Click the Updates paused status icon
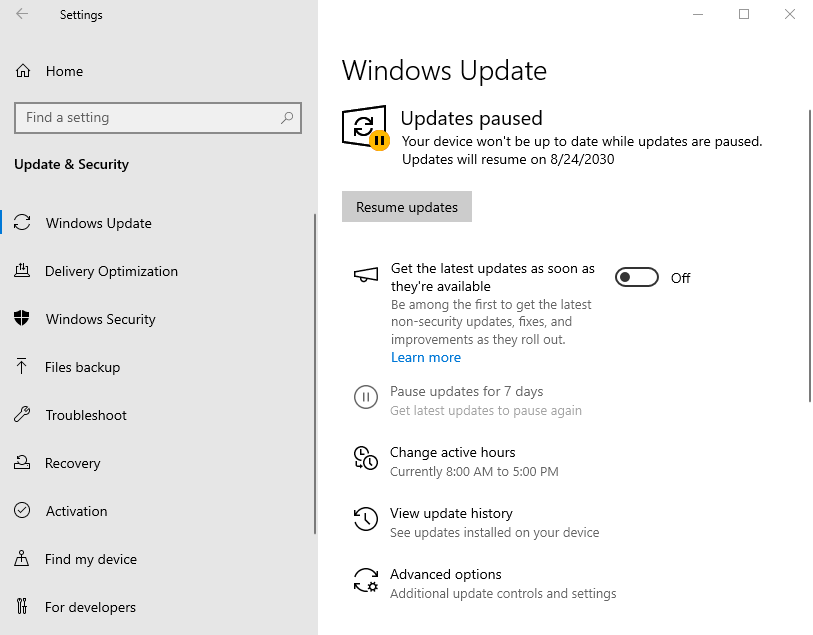 click(366, 128)
